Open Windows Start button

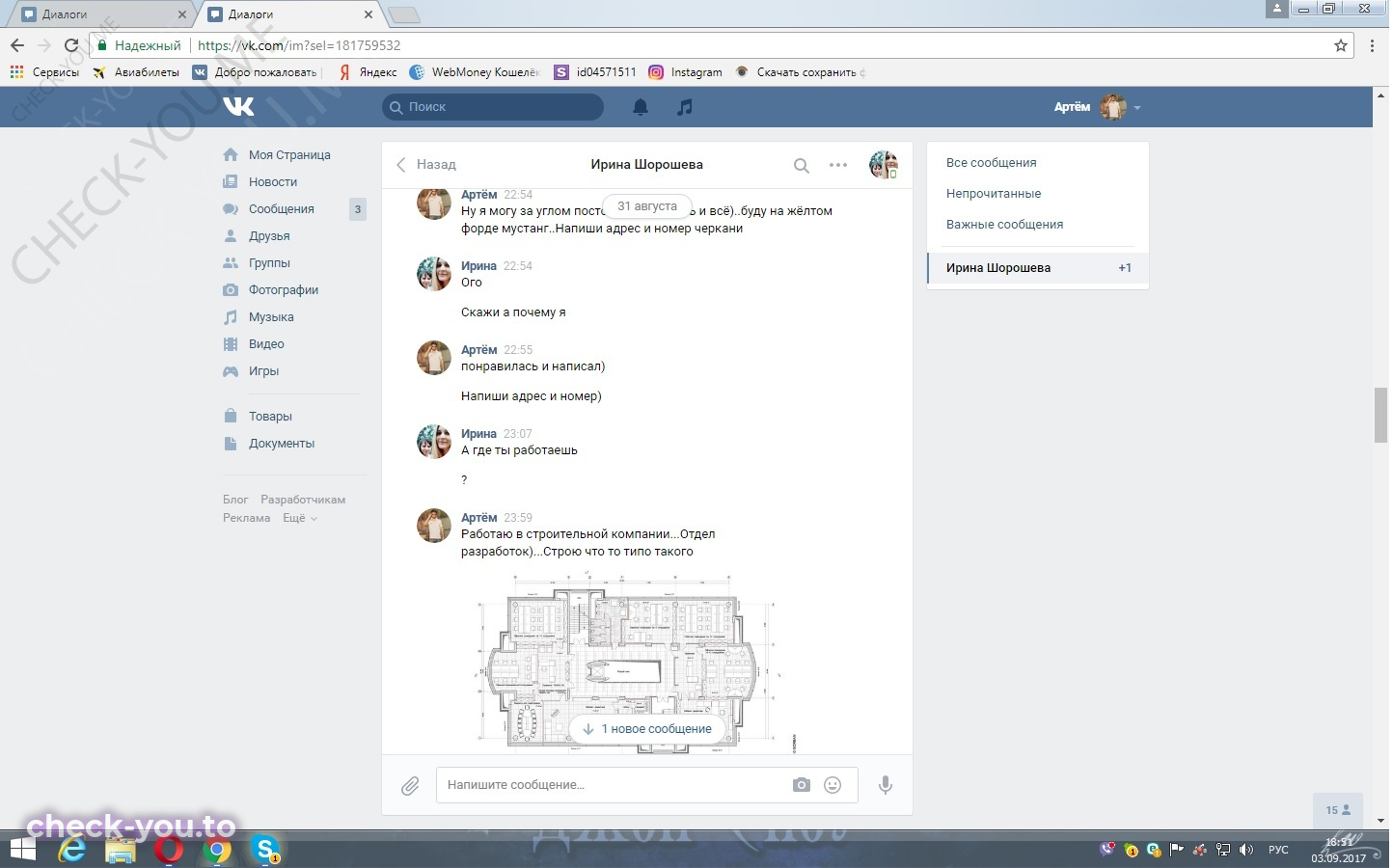click(22, 849)
